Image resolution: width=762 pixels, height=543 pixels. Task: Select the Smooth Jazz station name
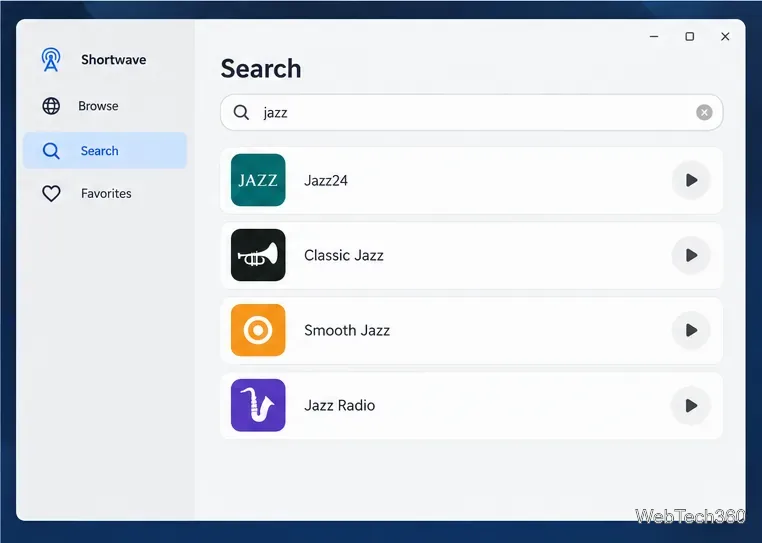347,331
